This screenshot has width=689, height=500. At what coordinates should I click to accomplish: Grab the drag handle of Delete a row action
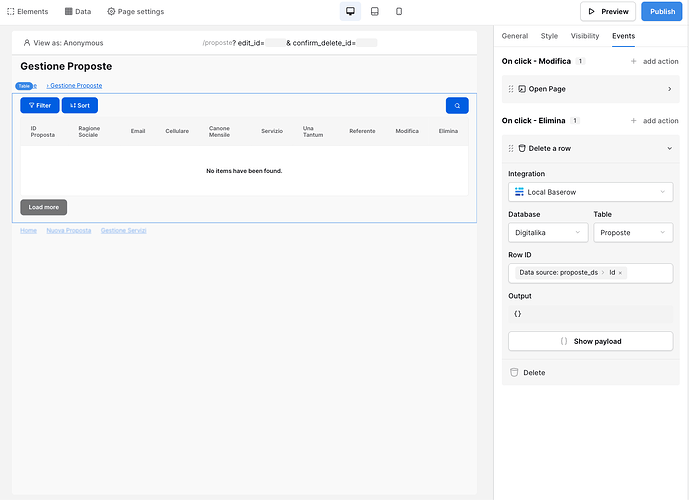coord(511,149)
